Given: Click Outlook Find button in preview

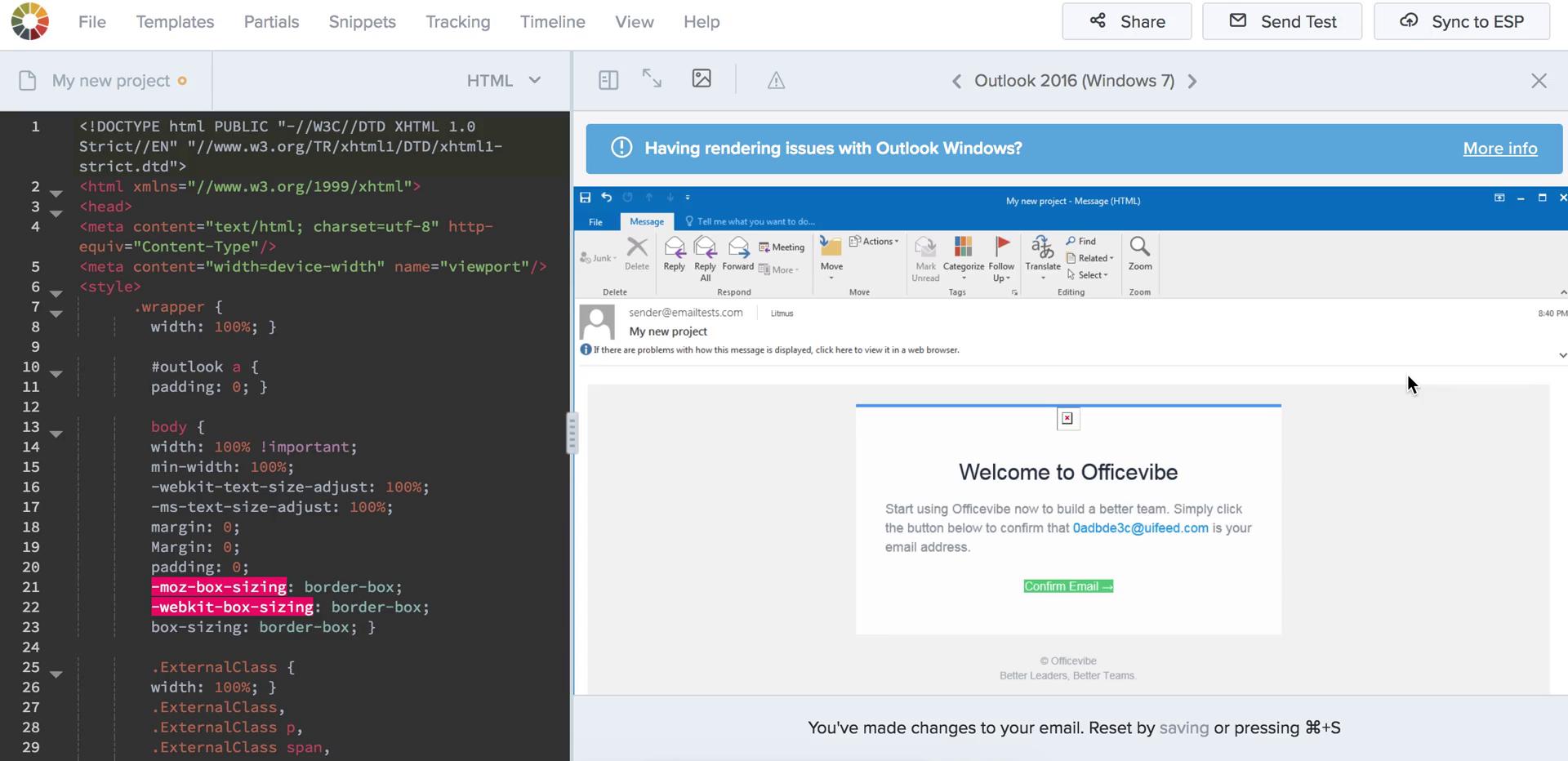Looking at the screenshot, I should pyautogui.click(x=1080, y=241).
